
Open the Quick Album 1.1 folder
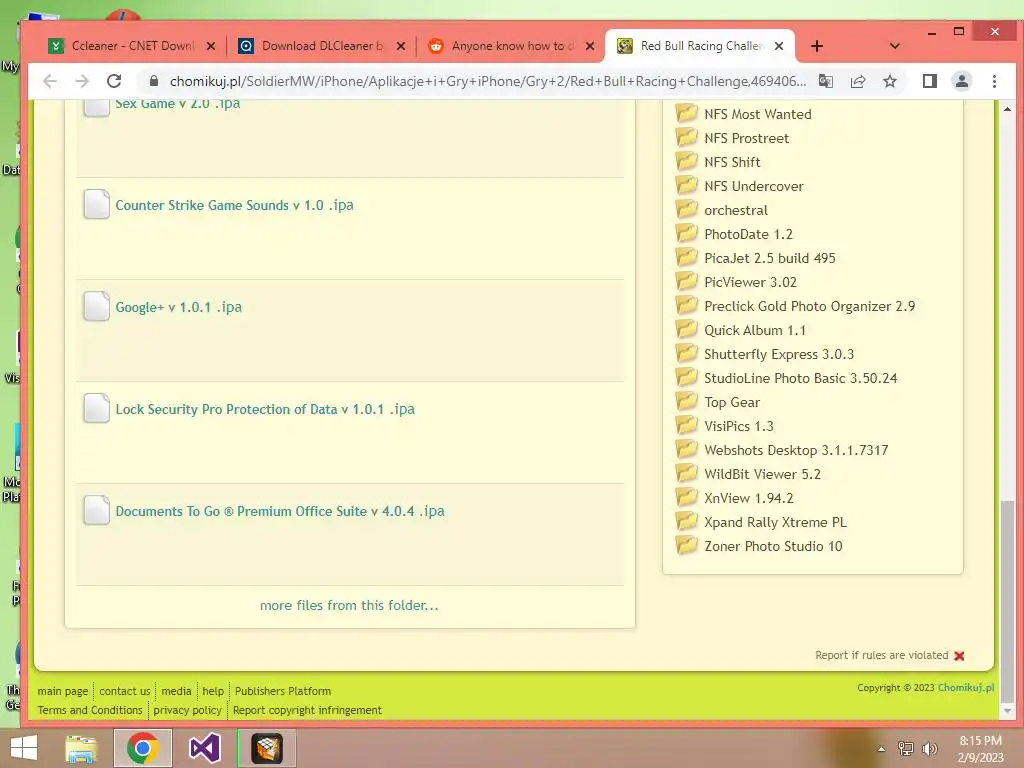(755, 330)
